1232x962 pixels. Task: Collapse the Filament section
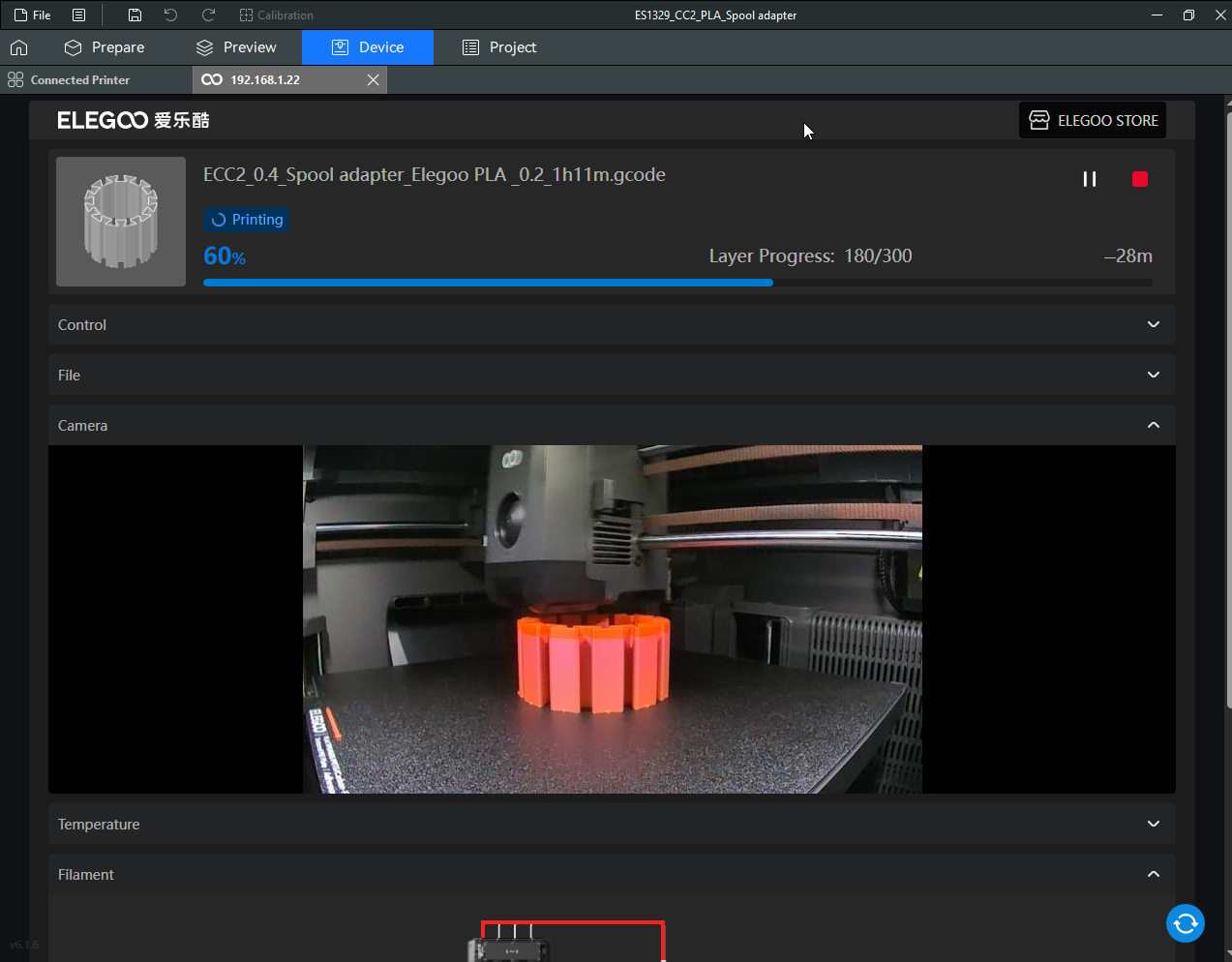click(x=1153, y=875)
